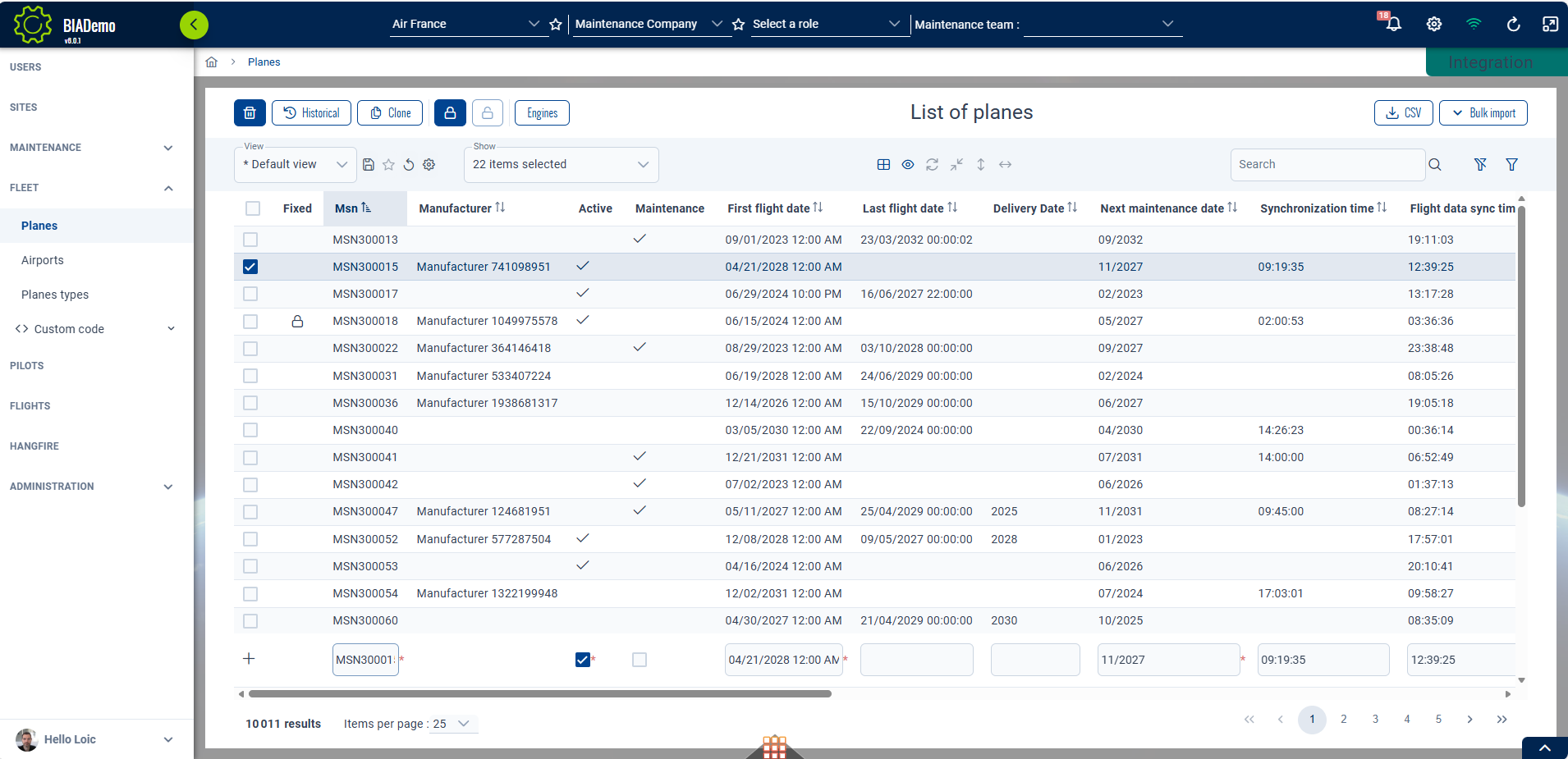Open Airports in the Fleet menu
The image size is (1568, 759).
[43, 260]
